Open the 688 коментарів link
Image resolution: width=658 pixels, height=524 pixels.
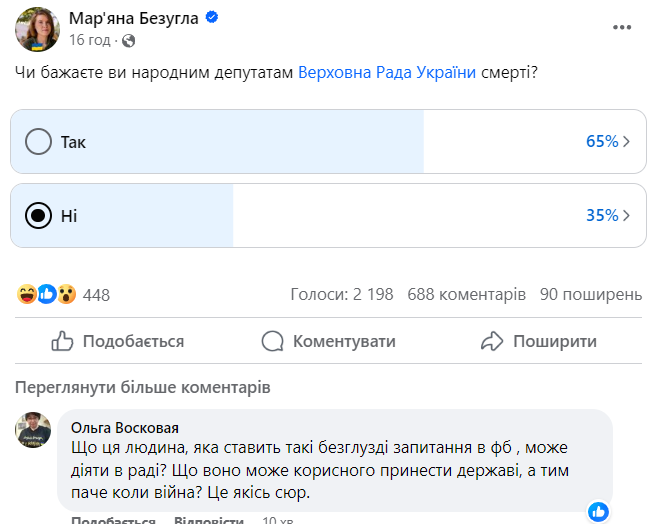467,295
